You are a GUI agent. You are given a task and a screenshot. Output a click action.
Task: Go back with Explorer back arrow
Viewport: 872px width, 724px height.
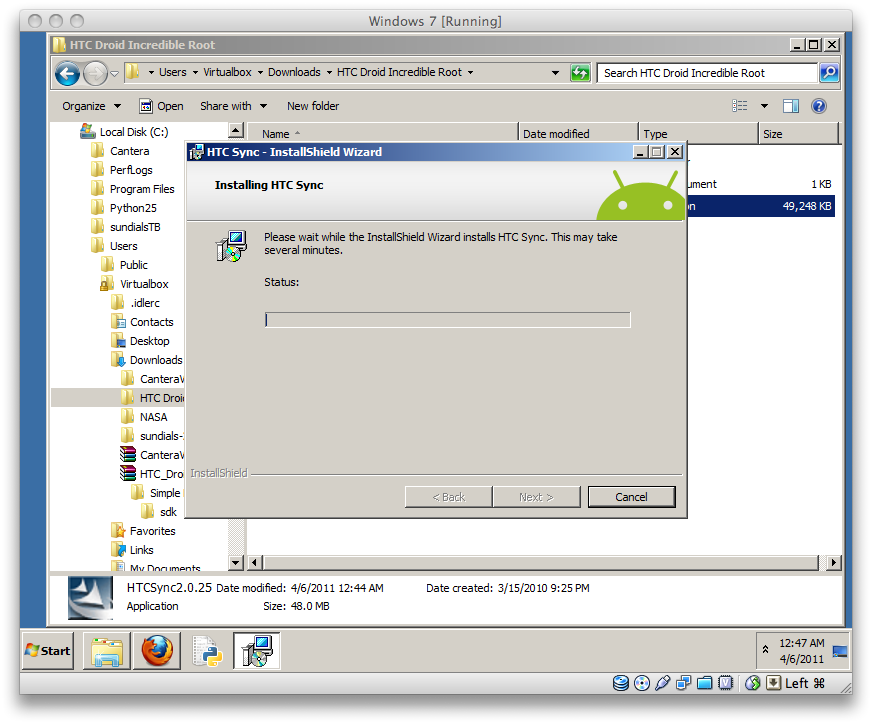pyautogui.click(x=67, y=73)
